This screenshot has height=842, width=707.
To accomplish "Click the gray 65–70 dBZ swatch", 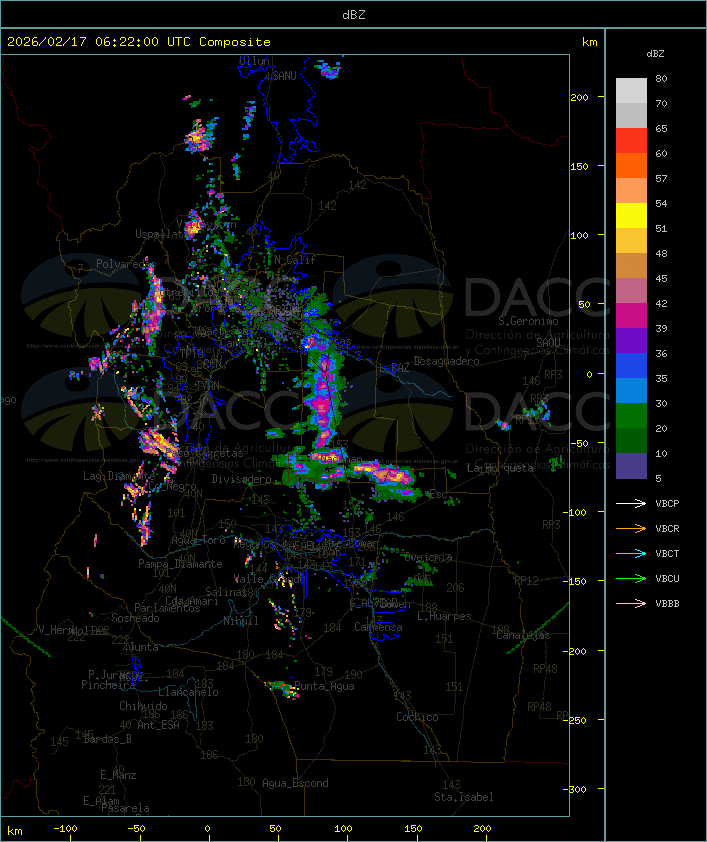I will (x=631, y=115).
